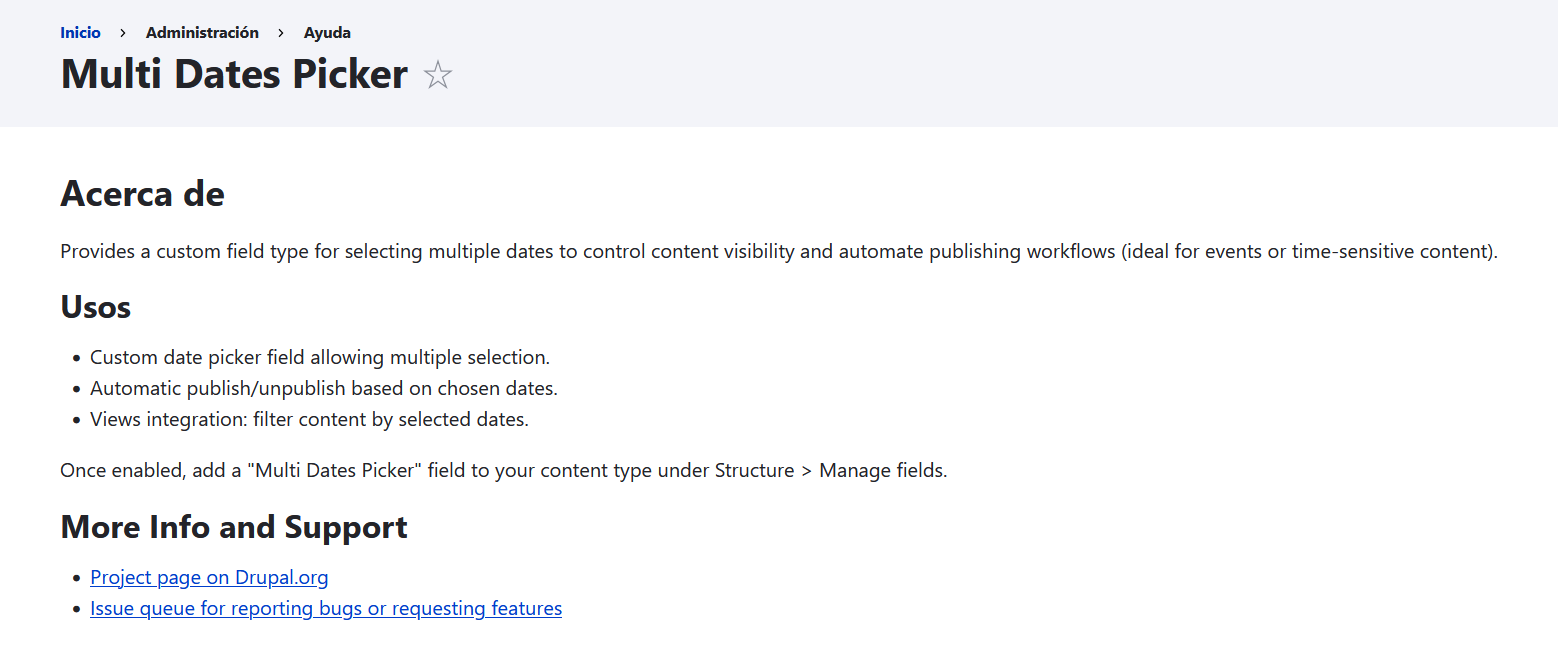Click bullet point before Issue queue link
The width and height of the screenshot is (1558, 650).
77,609
